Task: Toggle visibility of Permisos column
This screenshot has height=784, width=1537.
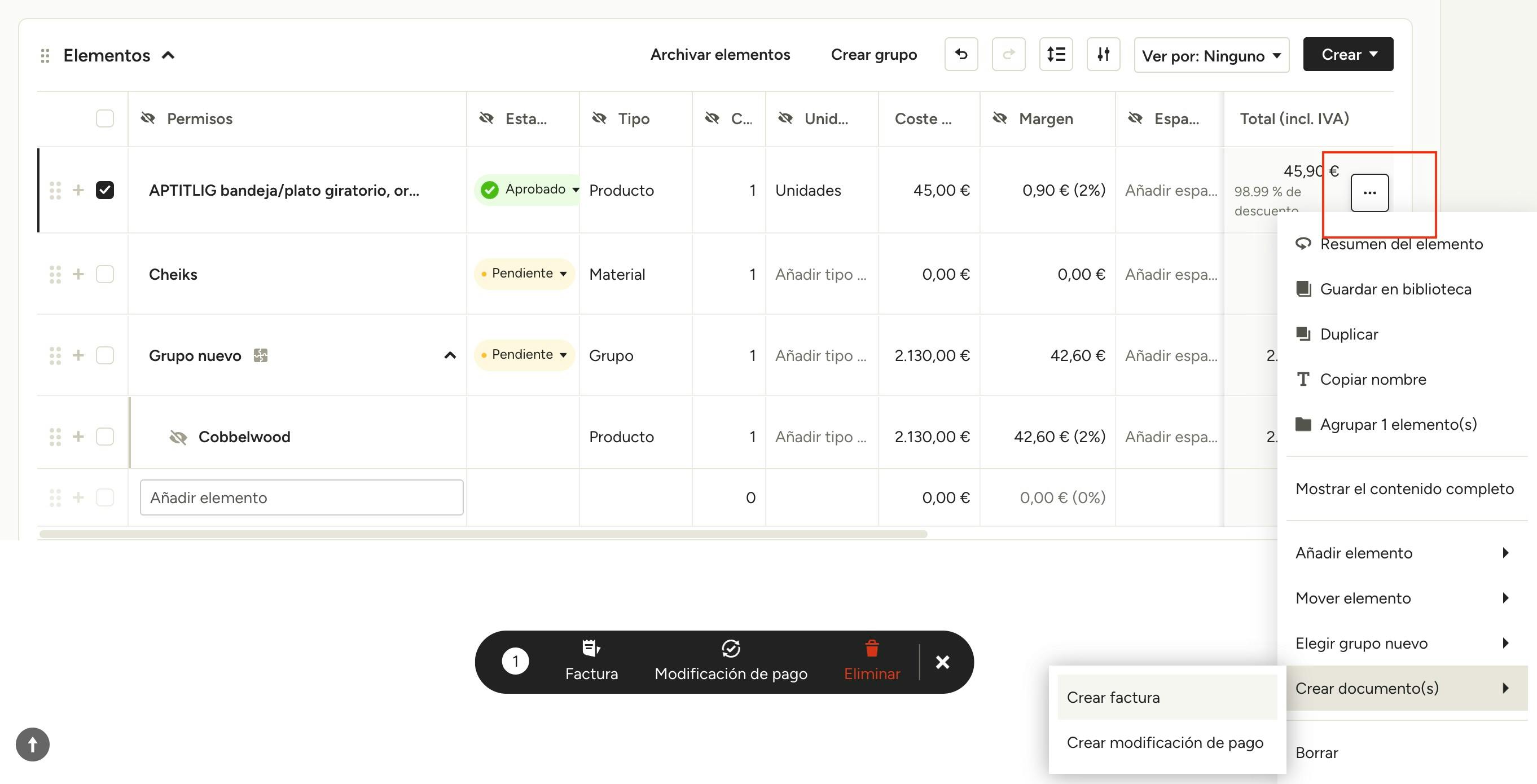Action: point(148,118)
